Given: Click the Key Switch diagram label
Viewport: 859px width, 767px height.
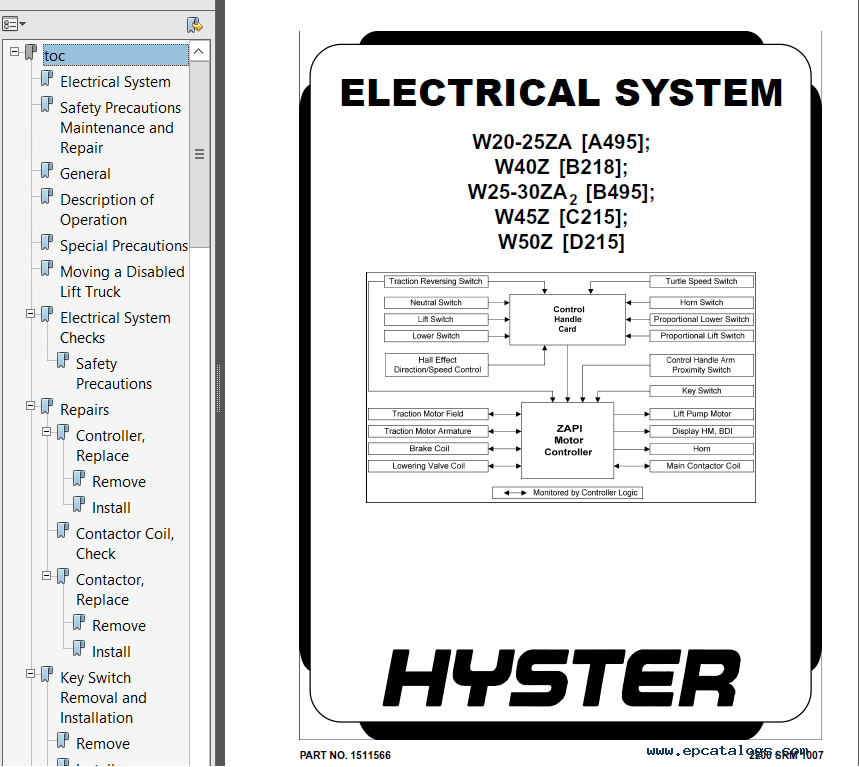Looking at the screenshot, I should [x=701, y=391].
